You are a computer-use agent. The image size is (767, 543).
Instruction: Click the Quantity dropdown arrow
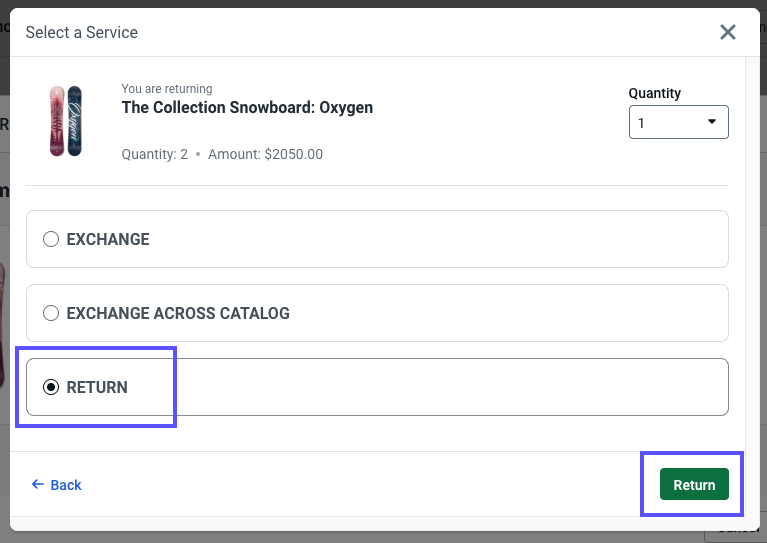point(712,122)
